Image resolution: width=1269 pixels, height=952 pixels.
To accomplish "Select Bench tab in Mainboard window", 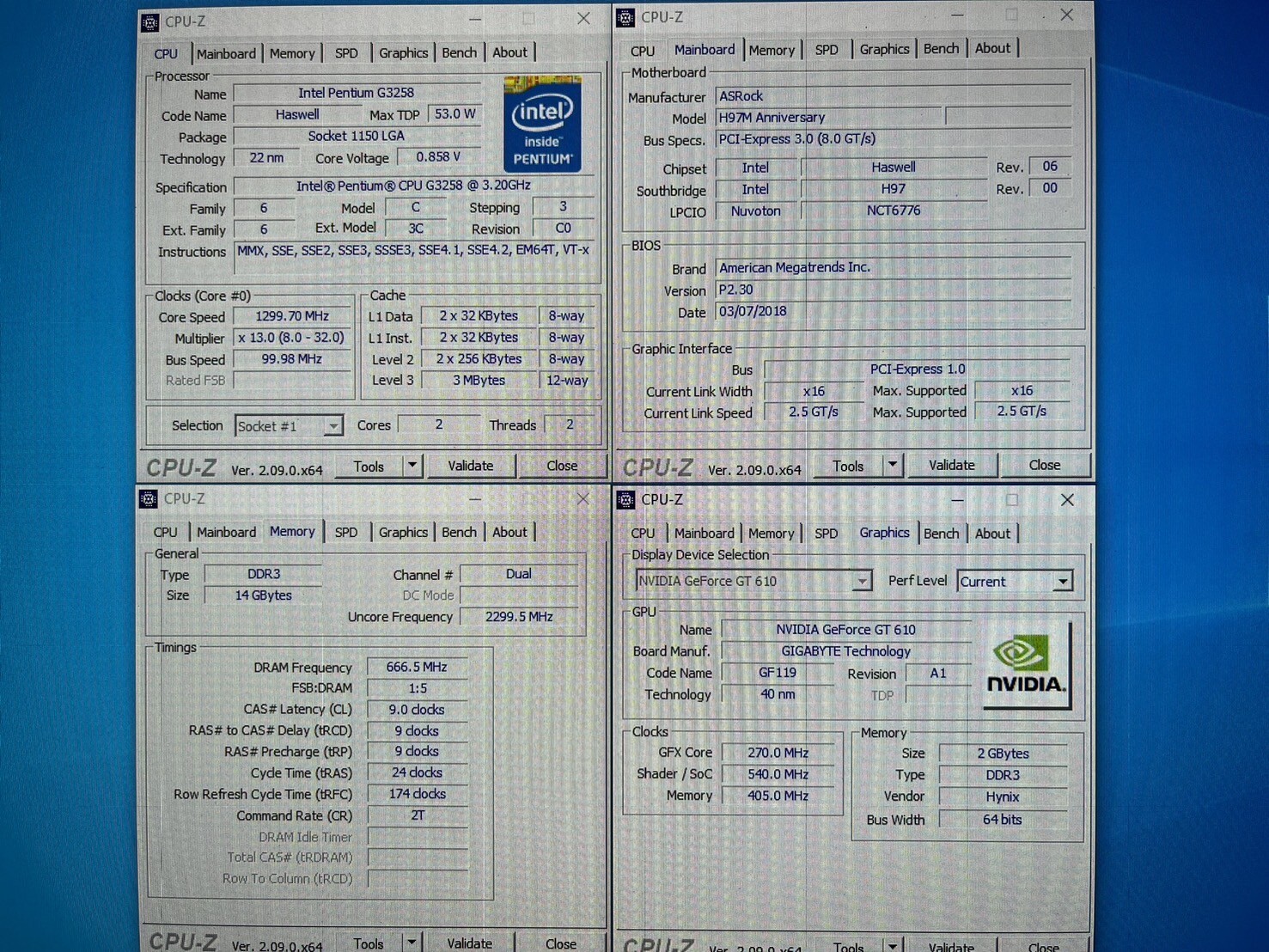I will click(x=941, y=49).
